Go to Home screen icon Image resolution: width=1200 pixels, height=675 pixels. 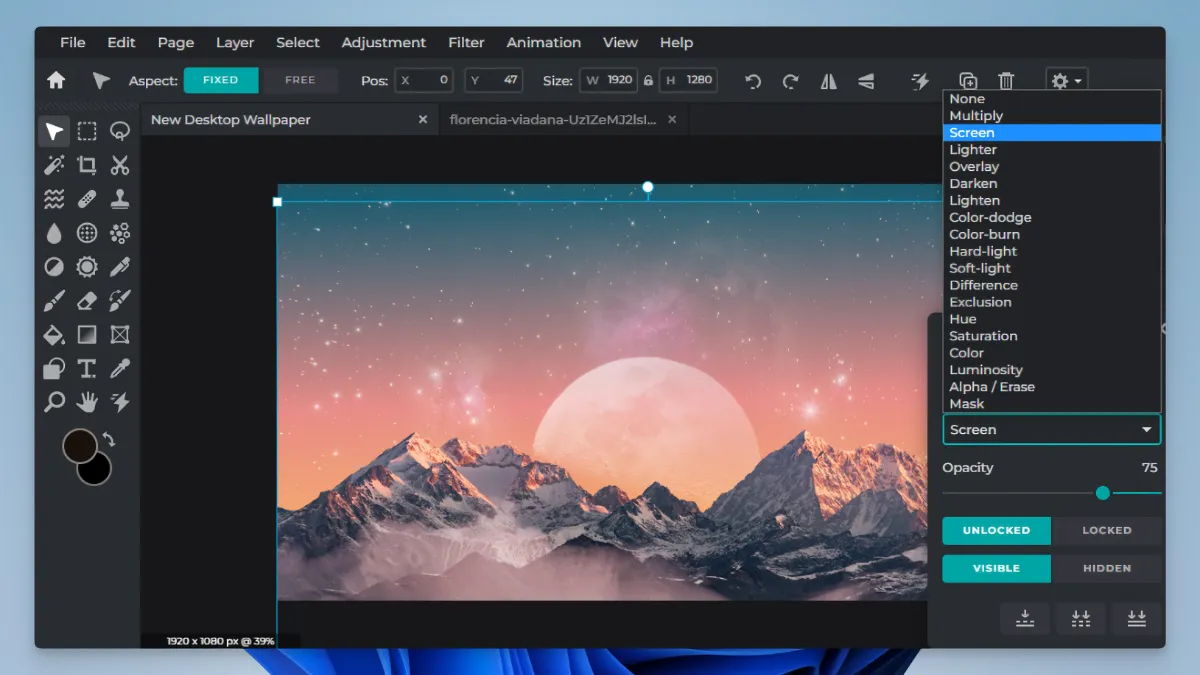[56, 80]
